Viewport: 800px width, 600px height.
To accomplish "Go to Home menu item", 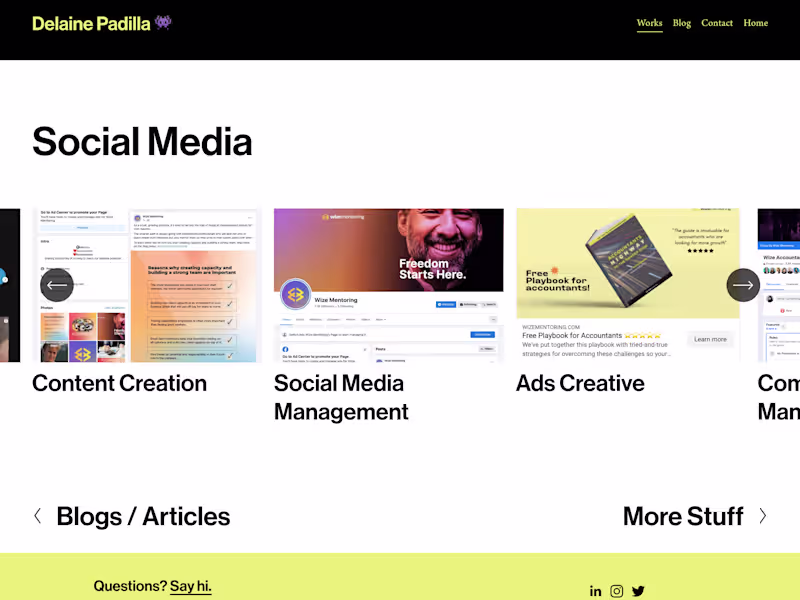I will [756, 23].
